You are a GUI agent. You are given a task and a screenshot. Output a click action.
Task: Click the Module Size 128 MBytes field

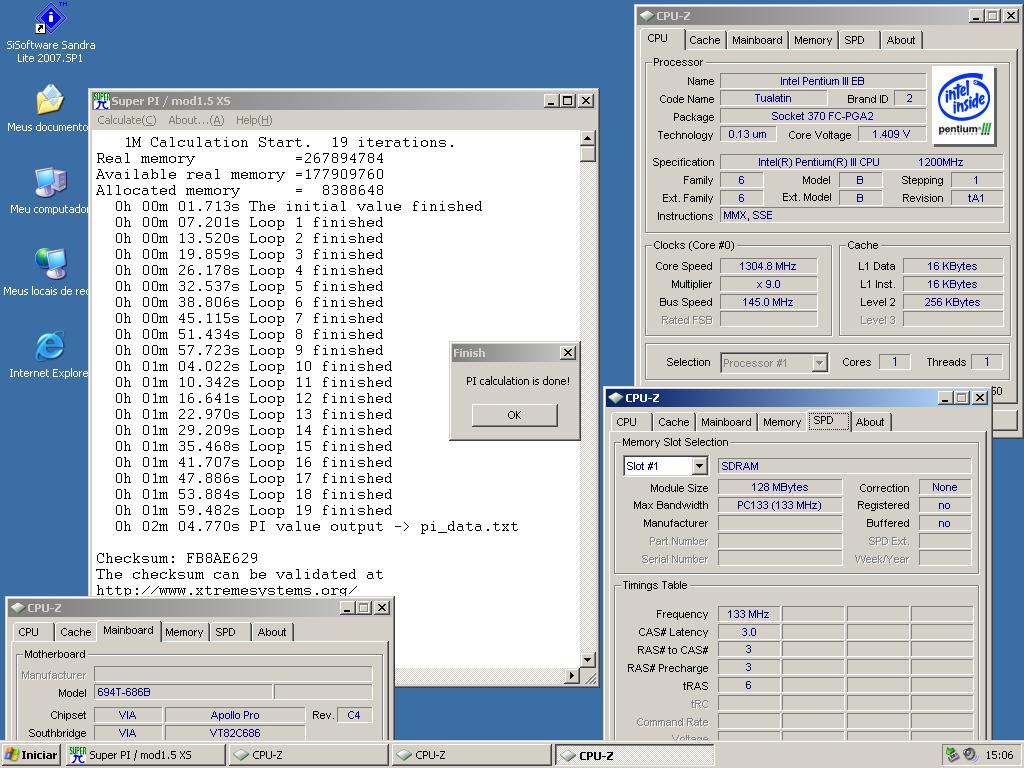pos(779,487)
